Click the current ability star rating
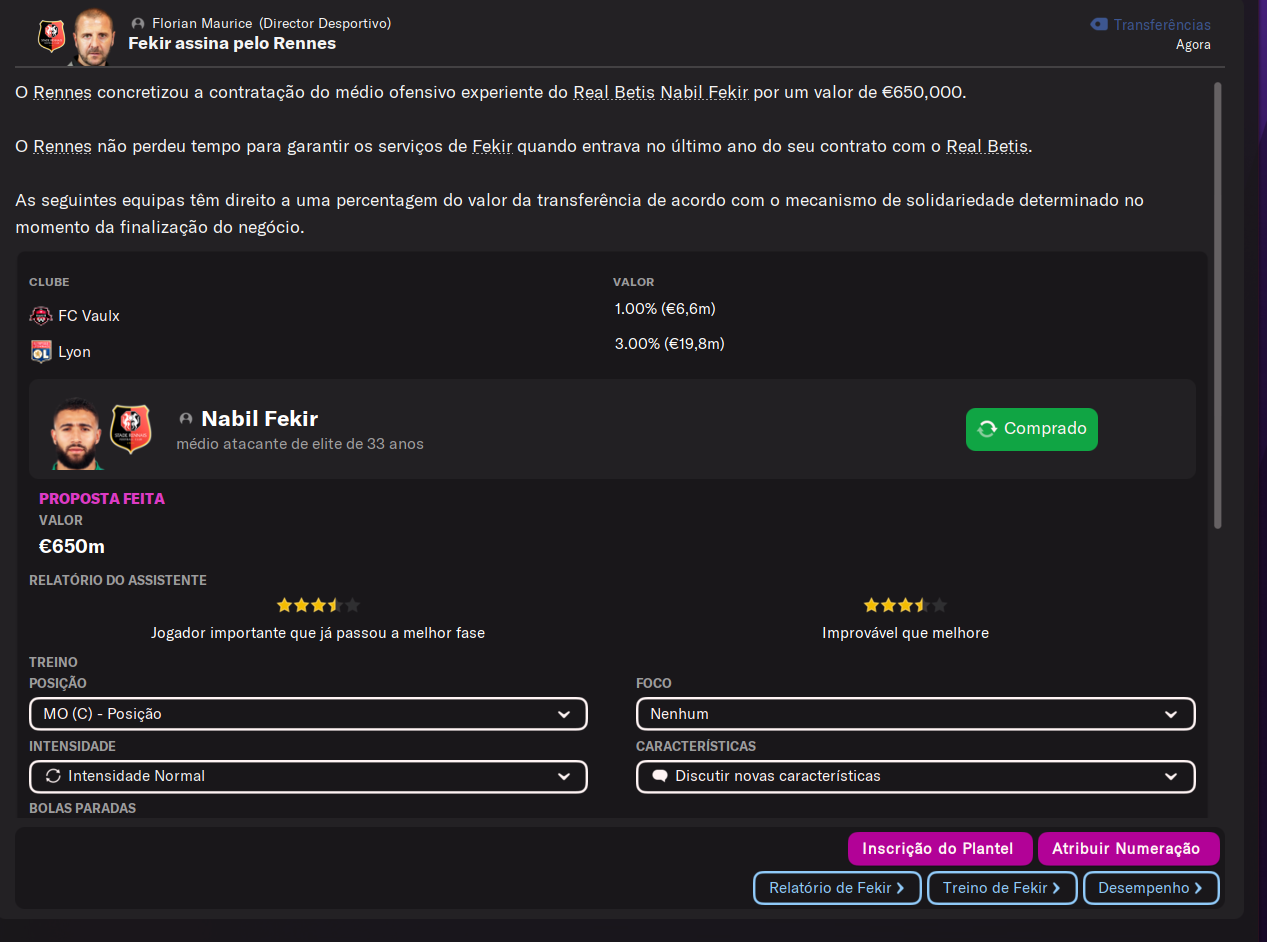This screenshot has height=942, width=1267. (318, 605)
